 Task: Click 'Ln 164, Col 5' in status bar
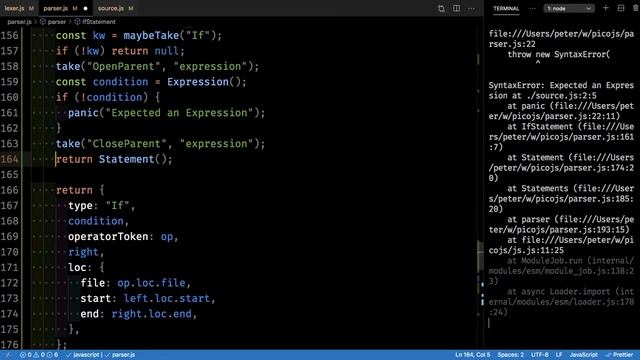point(473,355)
